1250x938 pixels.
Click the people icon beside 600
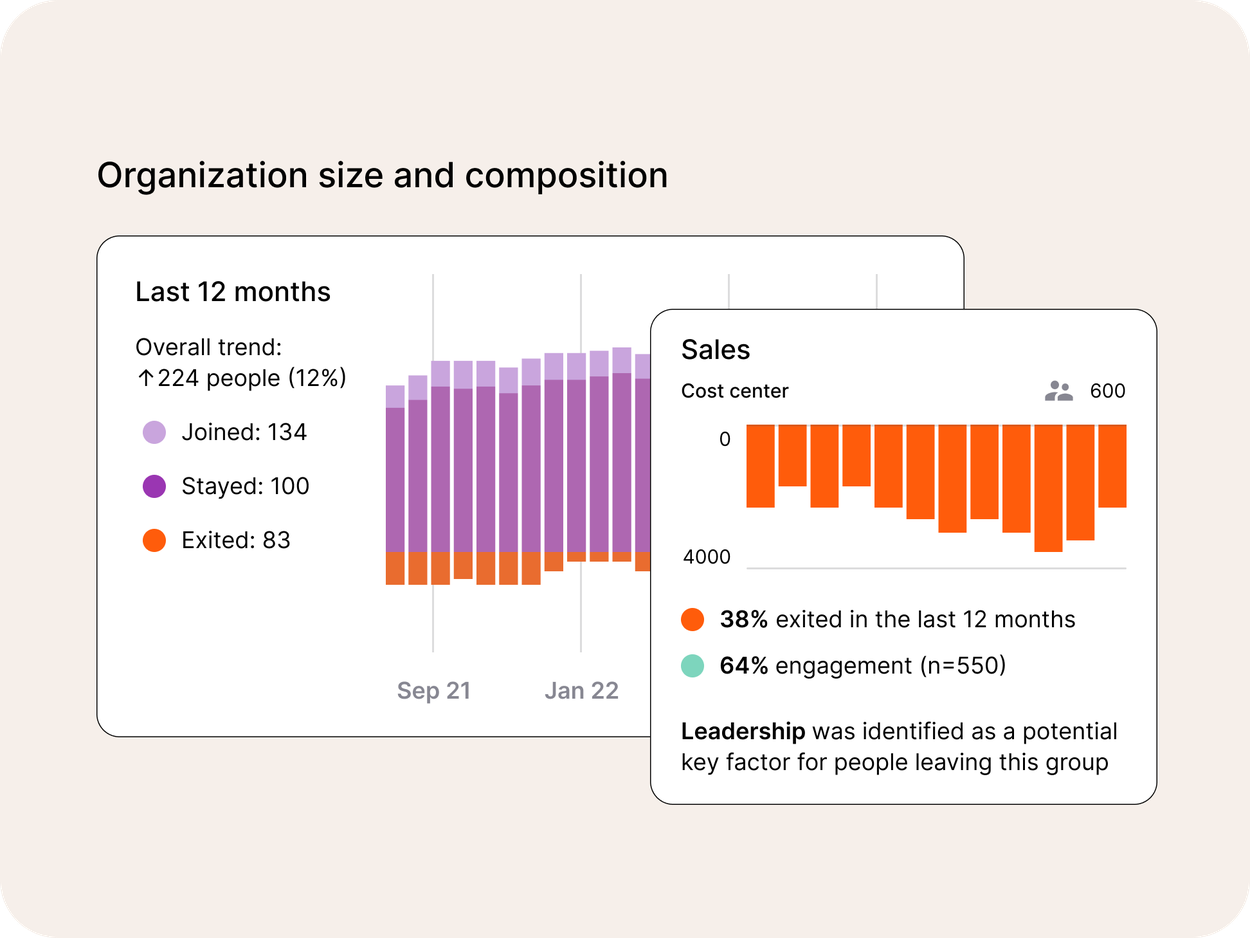click(x=1058, y=391)
